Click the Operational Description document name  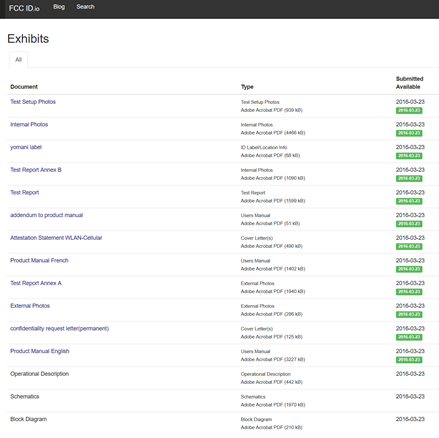coord(40,374)
